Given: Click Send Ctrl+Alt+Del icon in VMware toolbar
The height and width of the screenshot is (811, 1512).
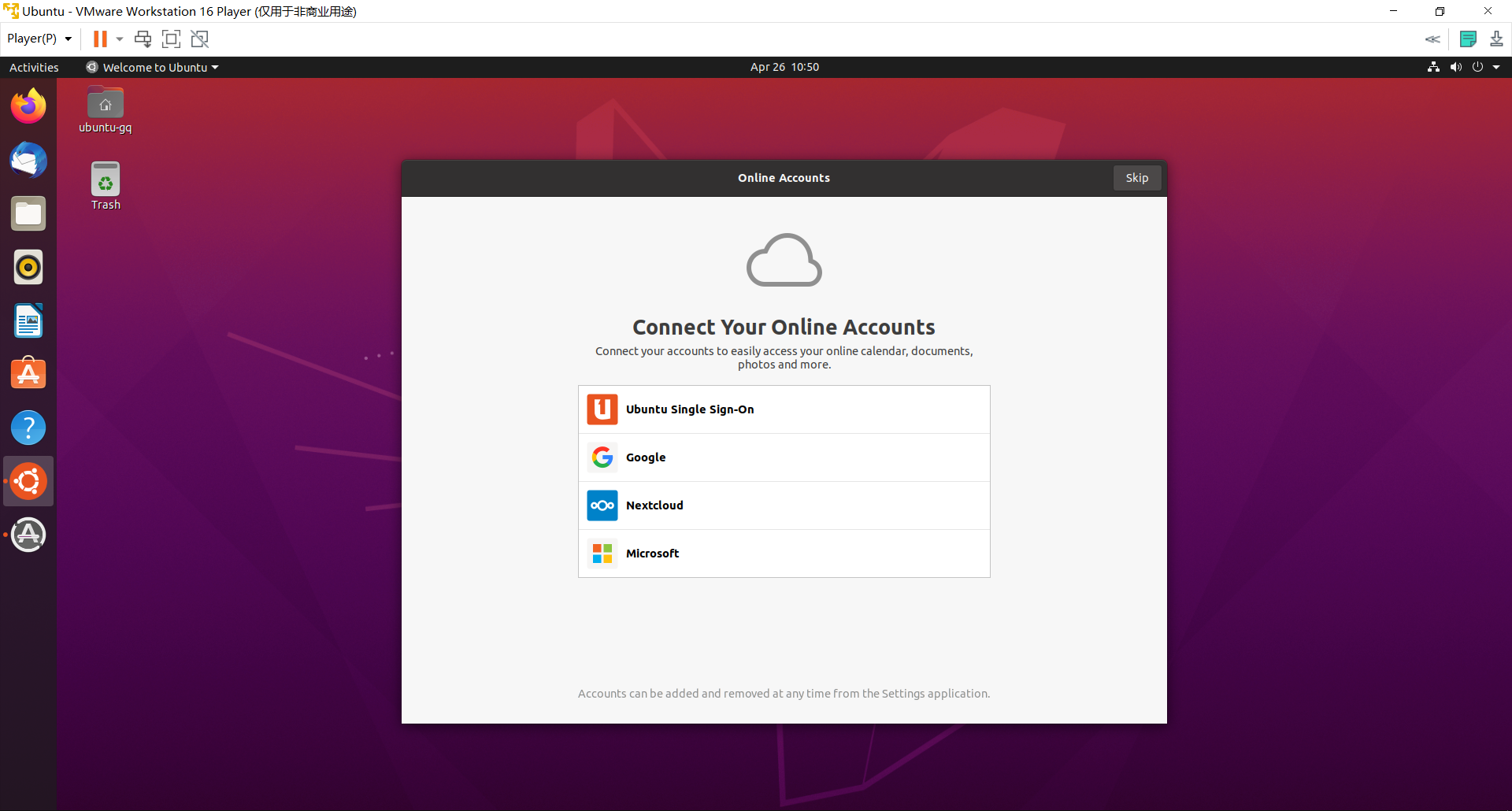Looking at the screenshot, I should [143, 39].
